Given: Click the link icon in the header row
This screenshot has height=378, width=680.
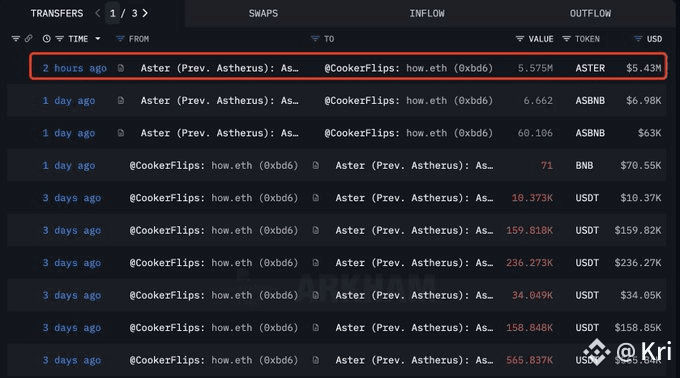Looking at the screenshot, I should [x=29, y=39].
